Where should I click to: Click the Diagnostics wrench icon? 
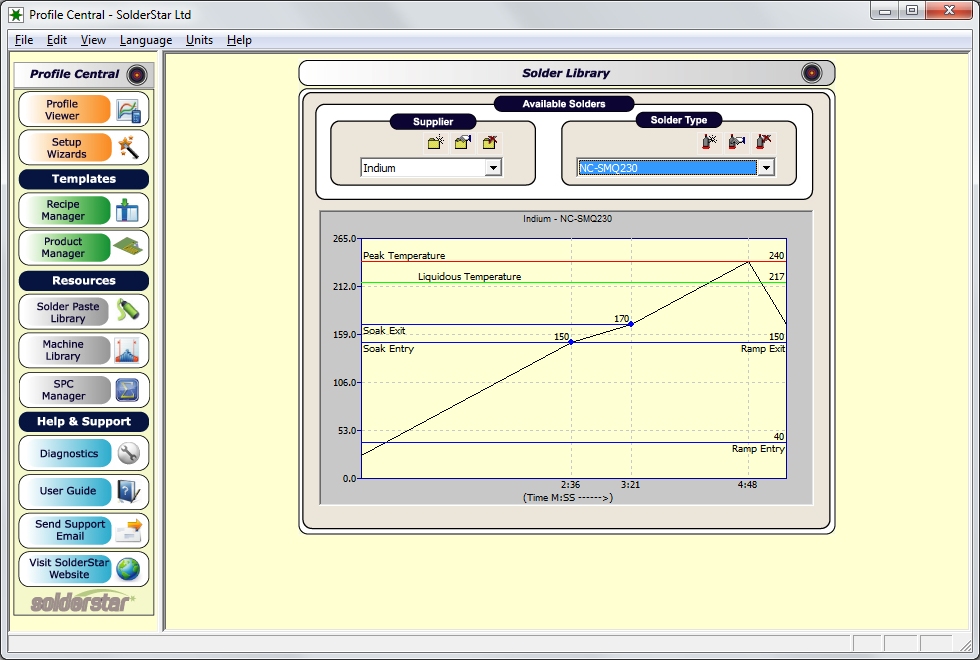pyautogui.click(x=128, y=454)
